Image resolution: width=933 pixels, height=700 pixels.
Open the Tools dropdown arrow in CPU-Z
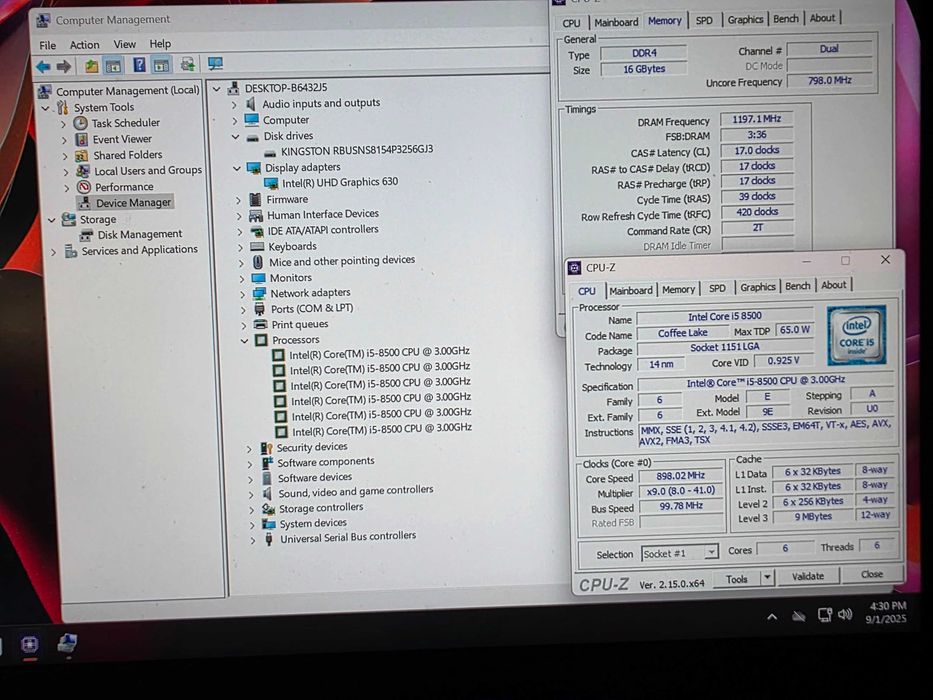(x=768, y=577)
